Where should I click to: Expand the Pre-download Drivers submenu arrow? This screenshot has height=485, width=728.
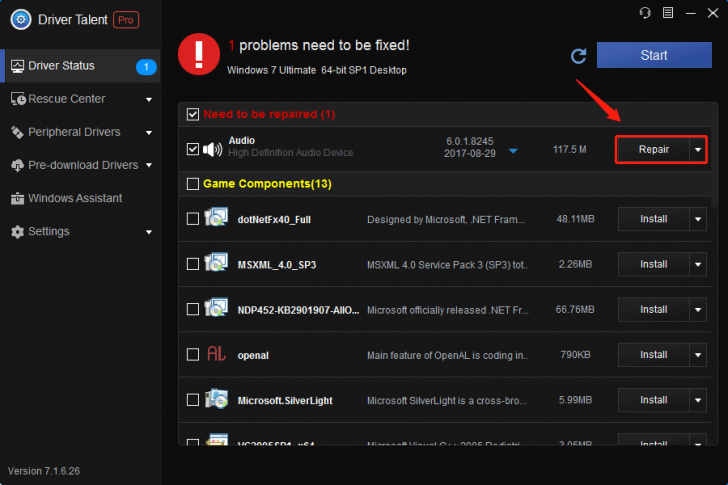(x=149, y=165)
